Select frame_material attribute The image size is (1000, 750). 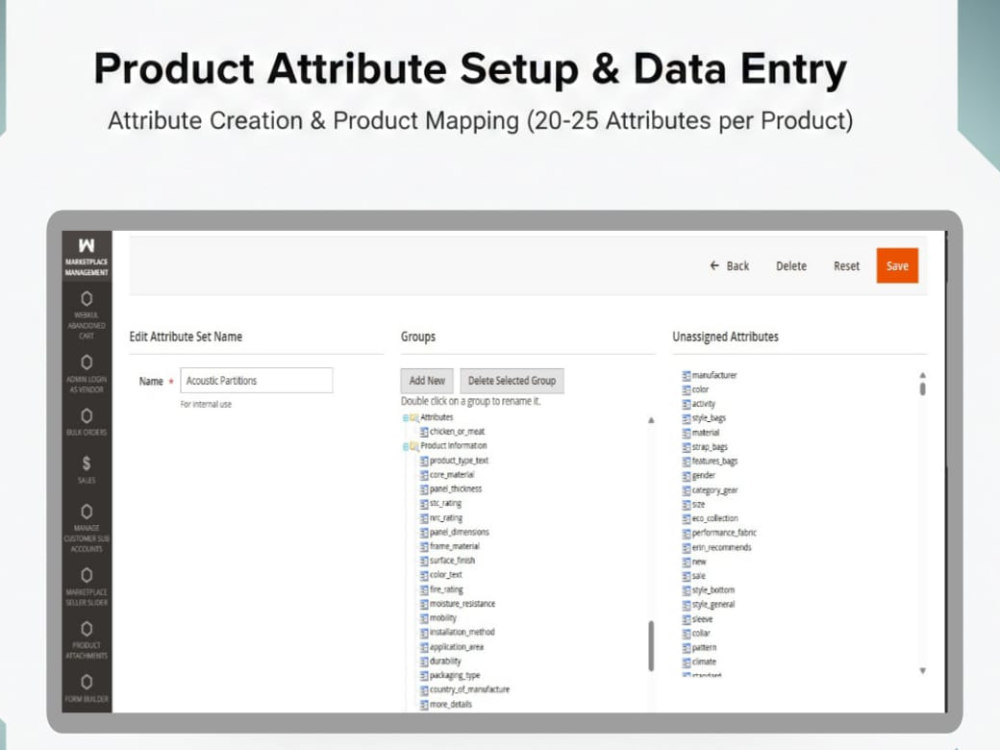(450, 546)
